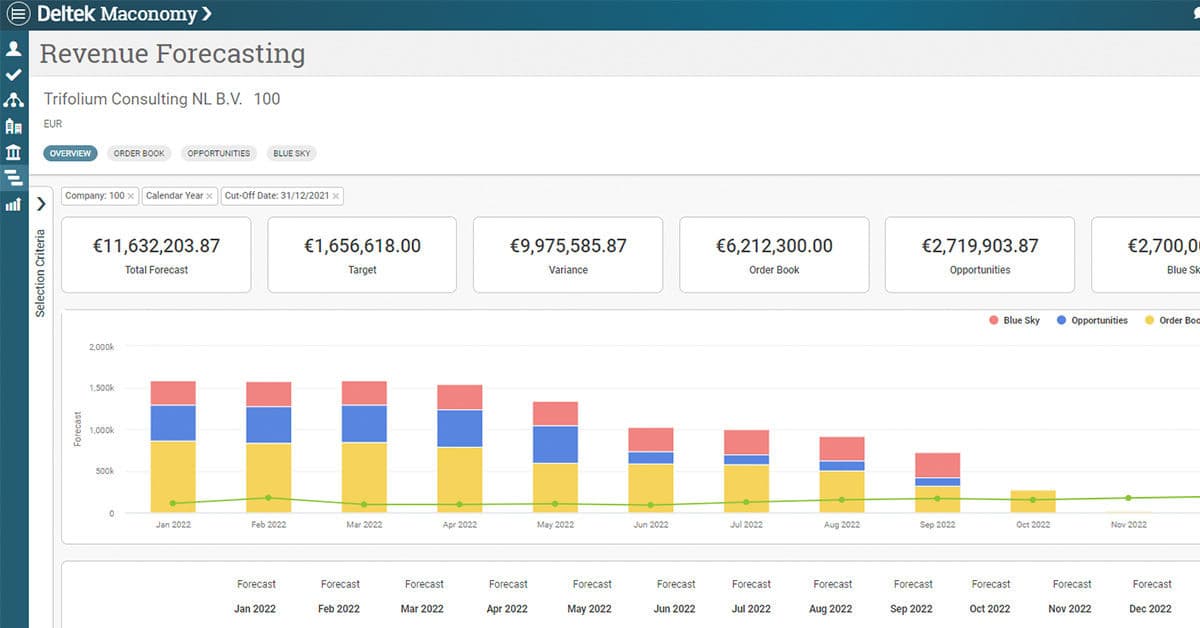The height and width of the screenshot is (628, 1200).
Task: Click the Jun 2022 Blue Sky bar segment
Action: [x=651, y=440]
